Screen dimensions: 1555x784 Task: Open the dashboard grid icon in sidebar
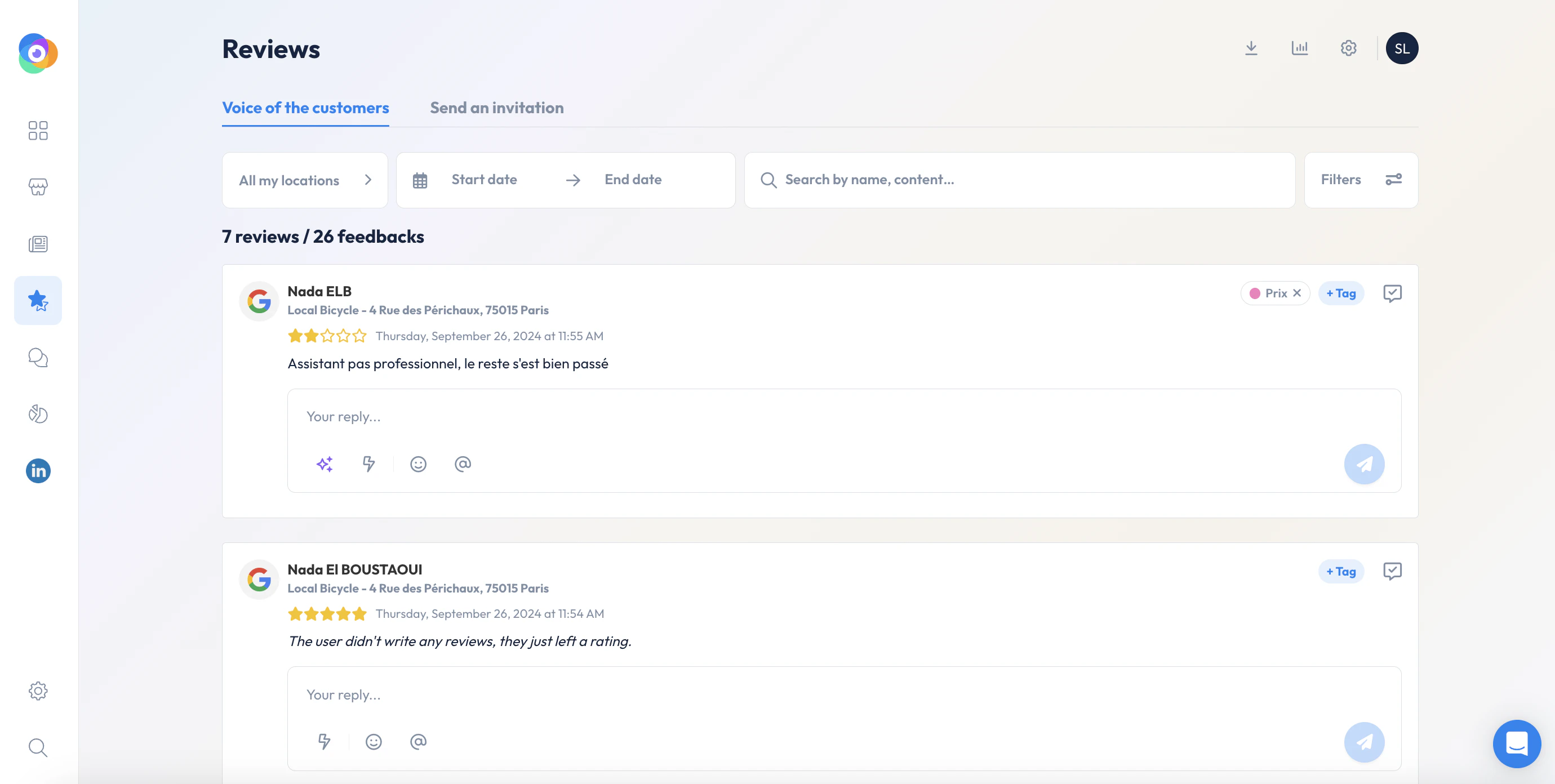37,131
